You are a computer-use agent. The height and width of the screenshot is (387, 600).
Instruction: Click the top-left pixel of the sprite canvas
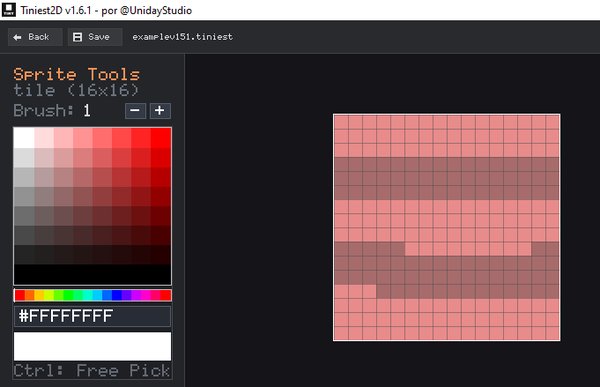(x=341, y=122)
